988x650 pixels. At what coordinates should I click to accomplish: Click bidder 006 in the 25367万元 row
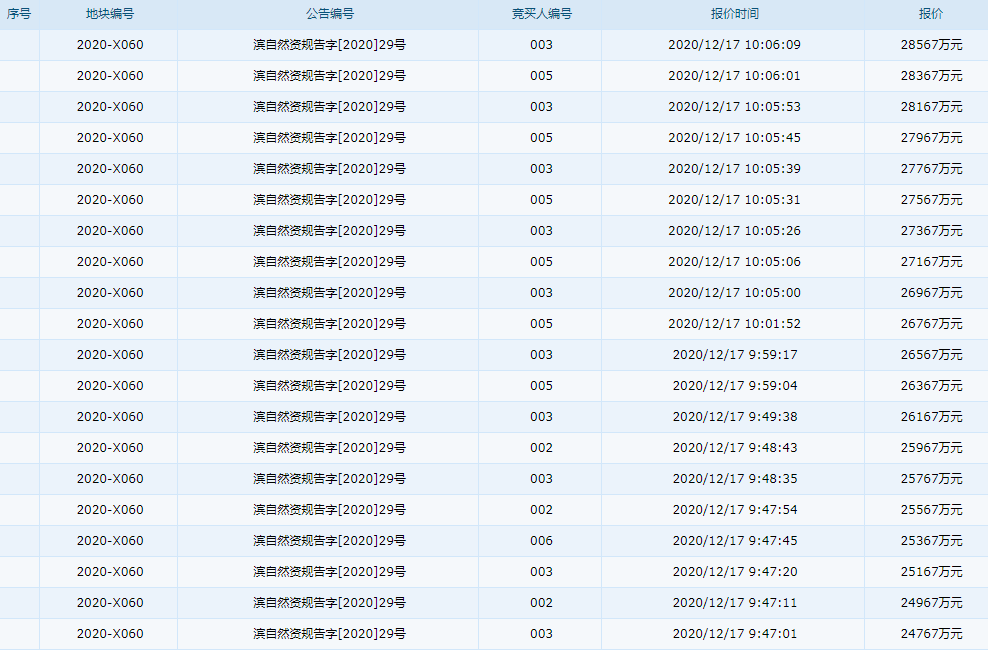point(541,540)
